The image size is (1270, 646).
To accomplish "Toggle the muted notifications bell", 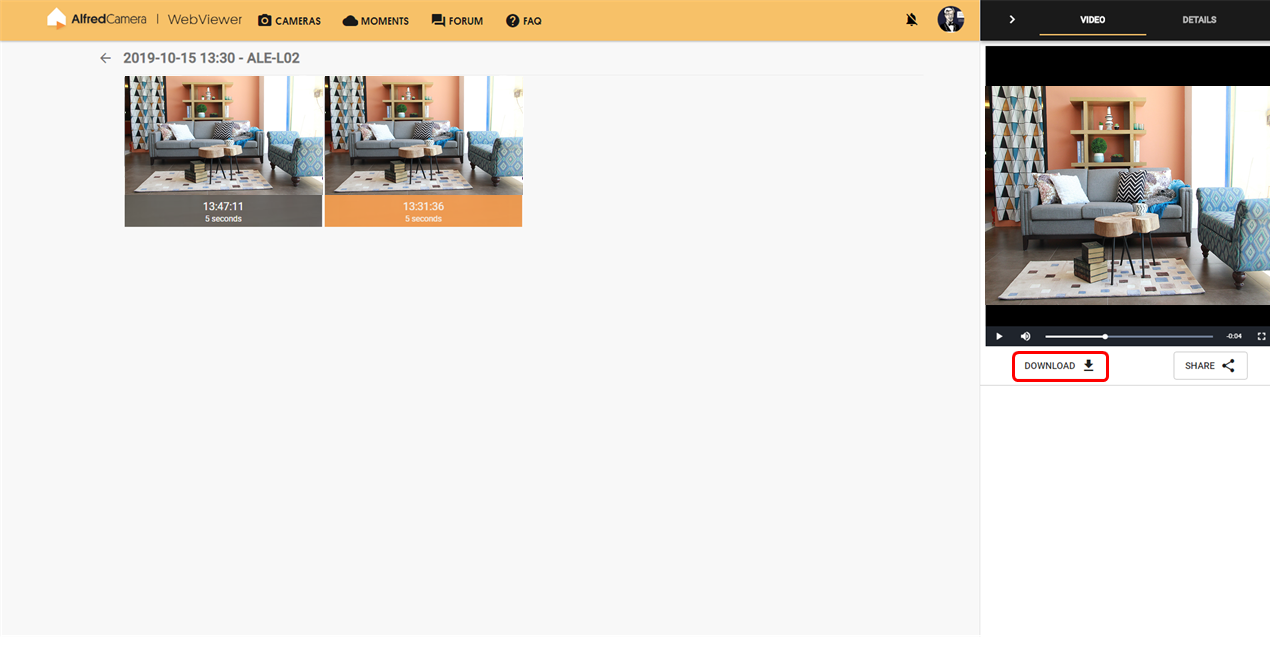I will click(x=911, y=19).
